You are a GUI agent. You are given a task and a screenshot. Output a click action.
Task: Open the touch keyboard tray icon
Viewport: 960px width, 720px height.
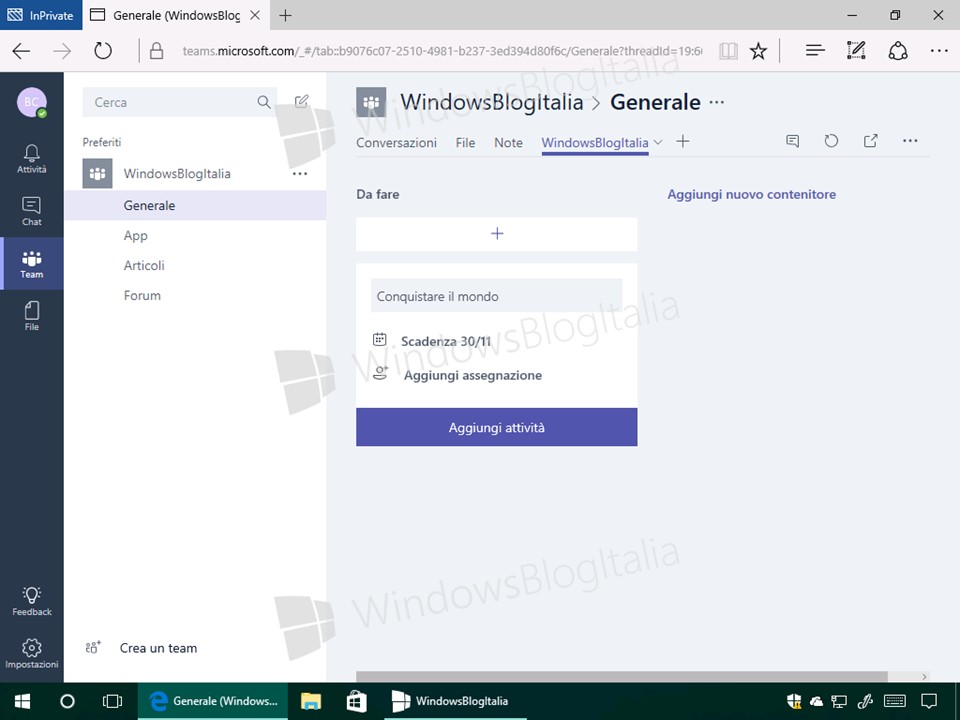895,701
